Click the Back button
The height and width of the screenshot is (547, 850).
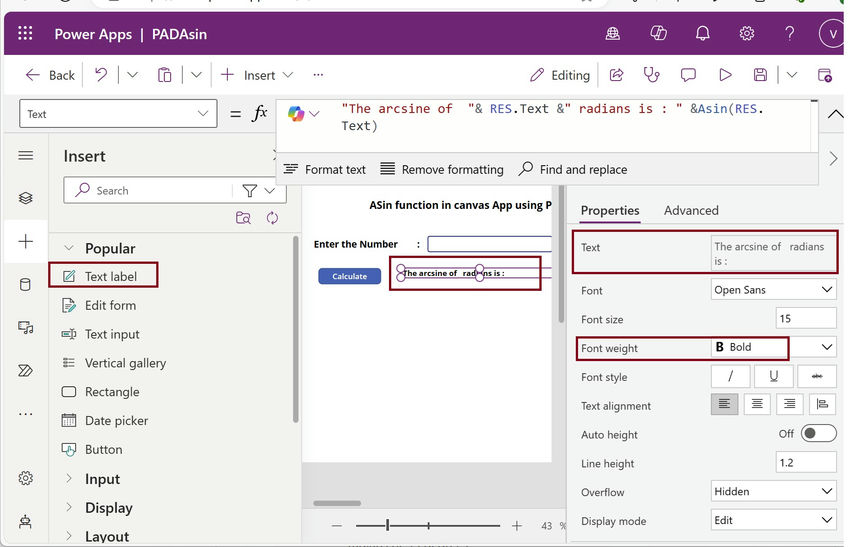50,75
